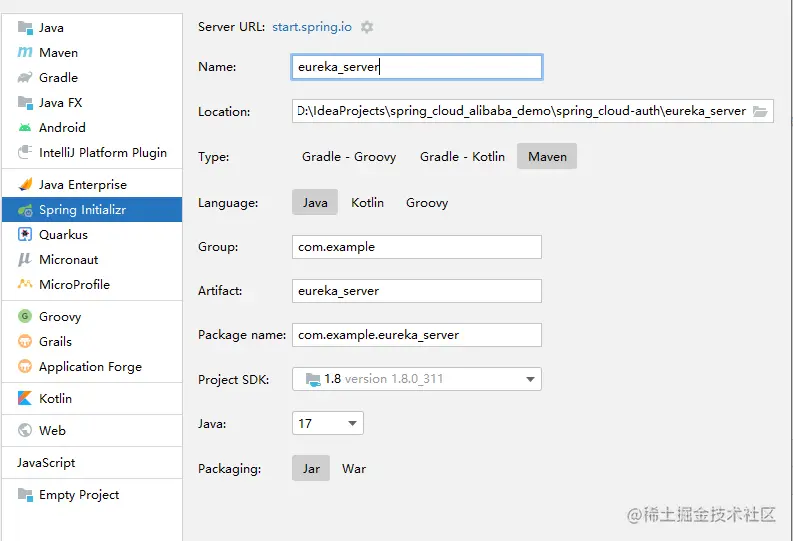Open the Java version dropdown
Viewport: 793px width, 541px height.
328,423
